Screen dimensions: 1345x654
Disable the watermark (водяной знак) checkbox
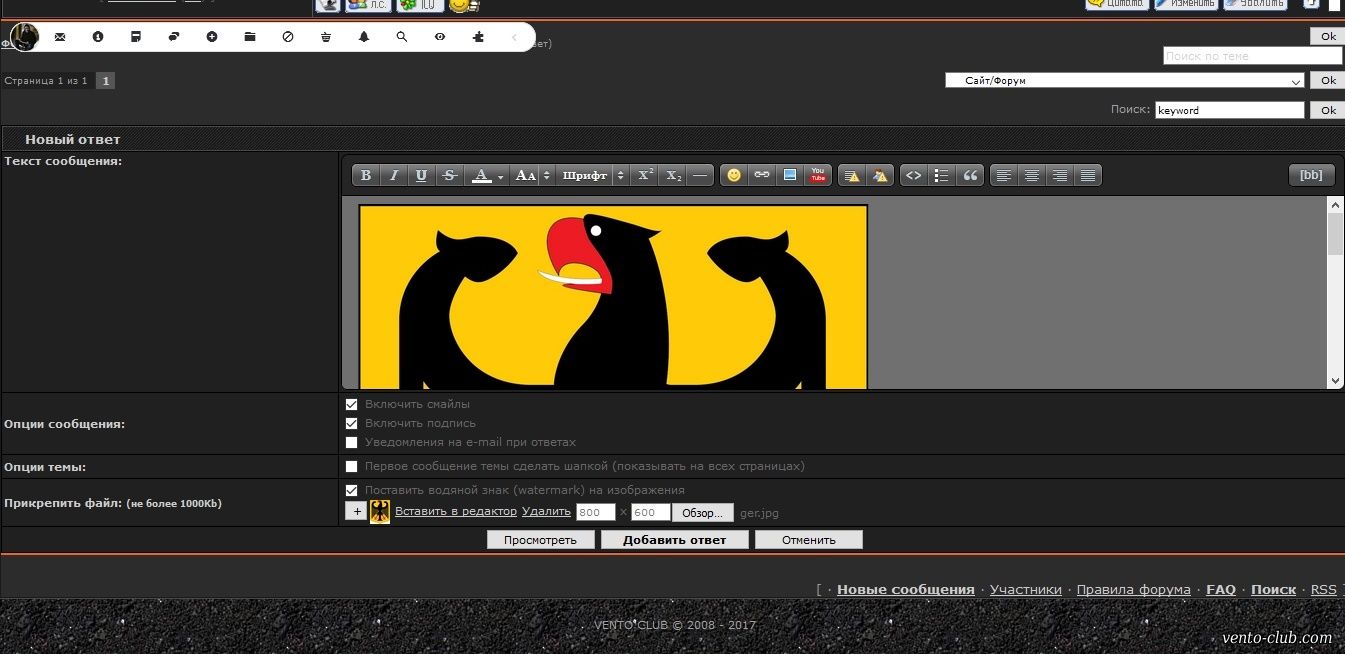coord(351,490)
